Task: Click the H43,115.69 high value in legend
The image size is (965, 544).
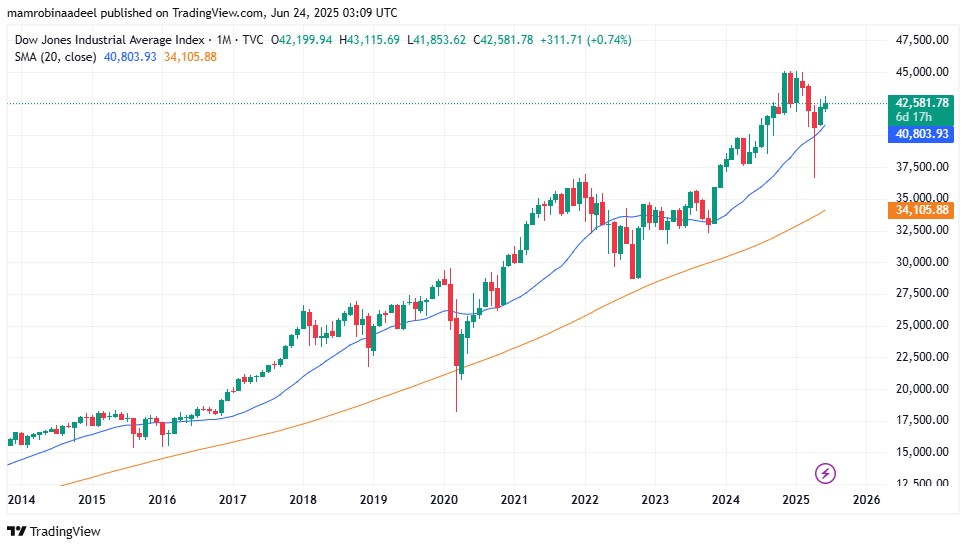Action: click(x=369, y=40)
